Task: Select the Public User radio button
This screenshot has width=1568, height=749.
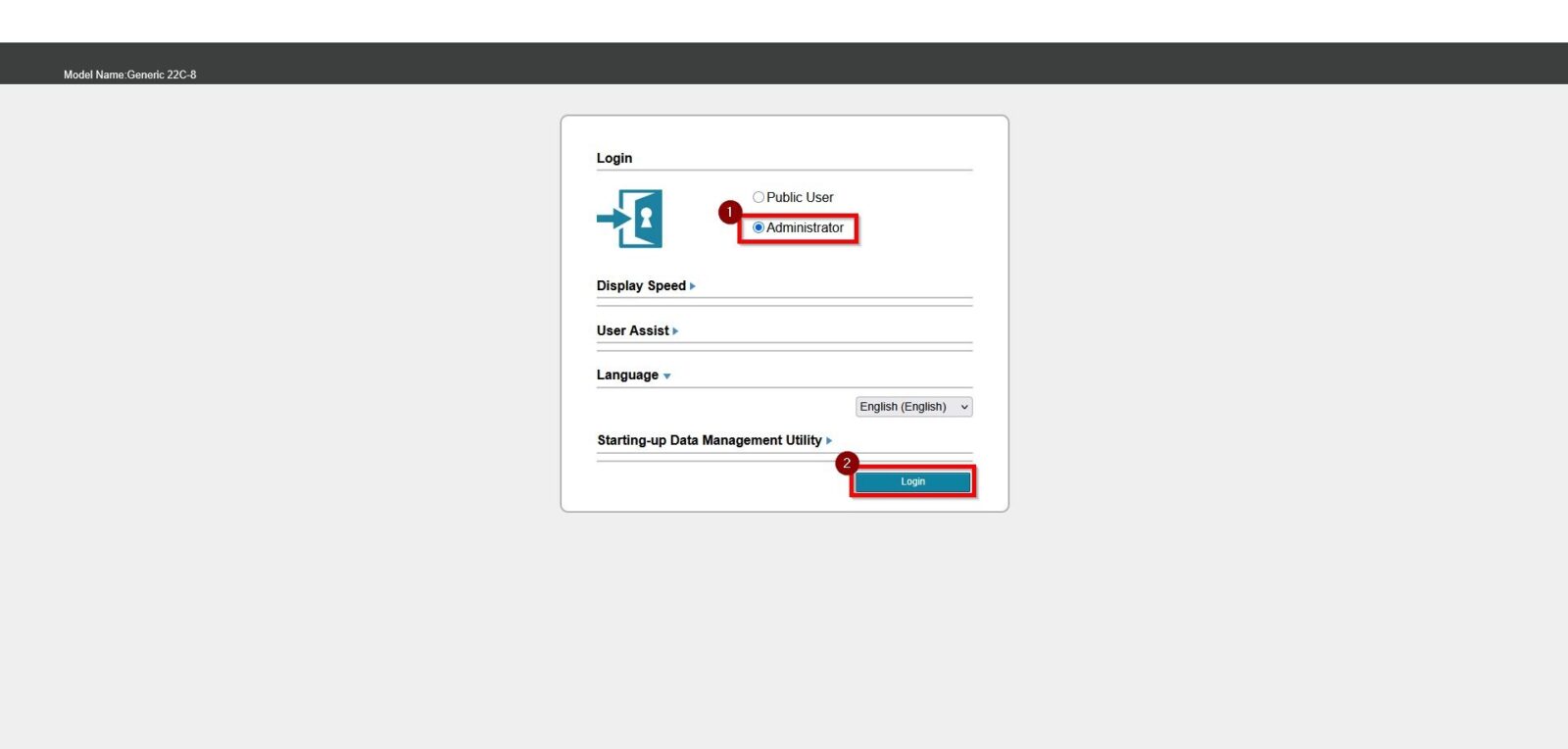Action: point(759,197)
